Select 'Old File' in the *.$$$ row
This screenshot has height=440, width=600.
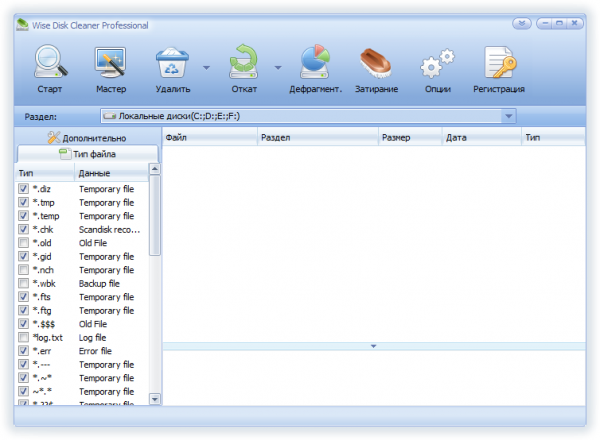click(93, 324)
